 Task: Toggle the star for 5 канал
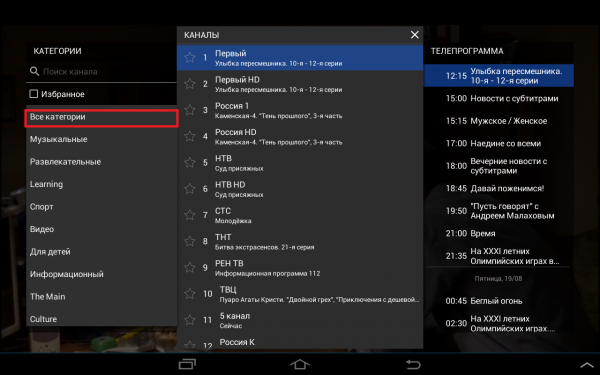click(x=190, y=320)
